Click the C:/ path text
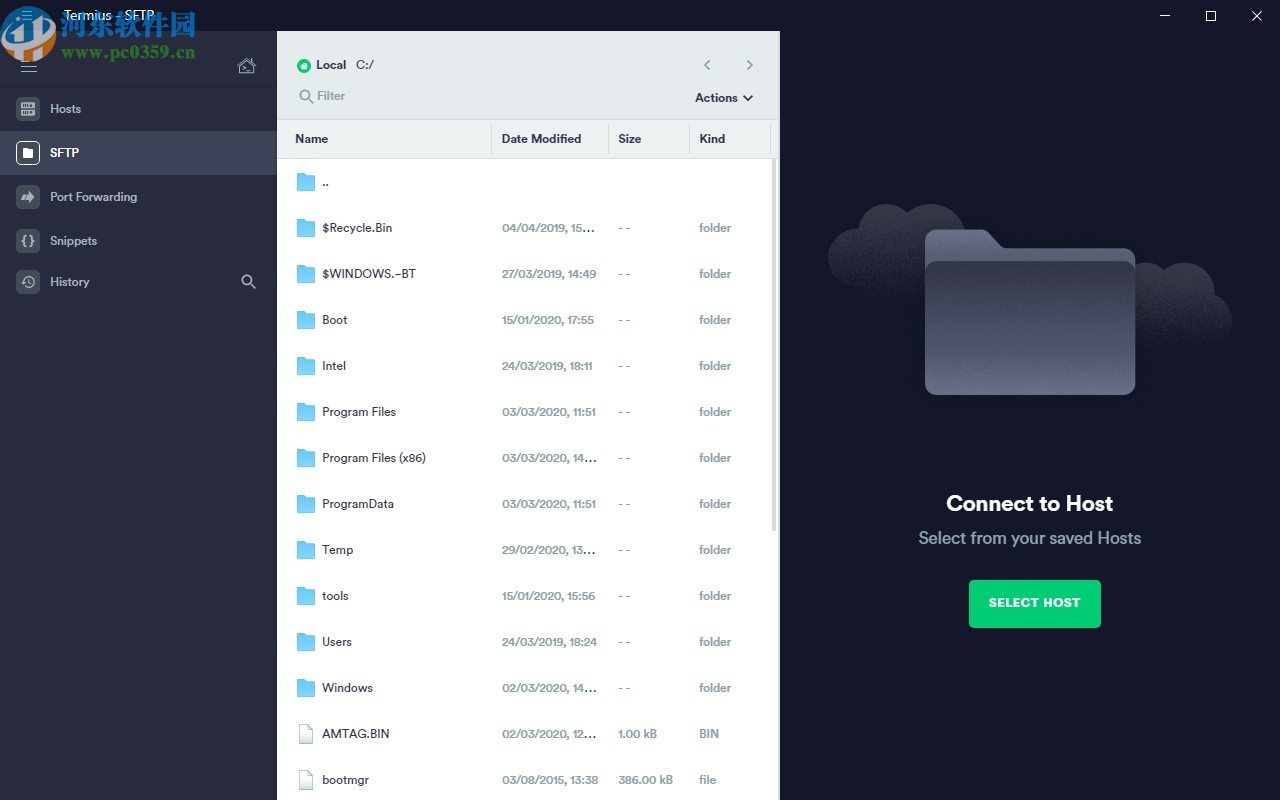Viewport: 1280px width, 800px height. coord(365,65)
